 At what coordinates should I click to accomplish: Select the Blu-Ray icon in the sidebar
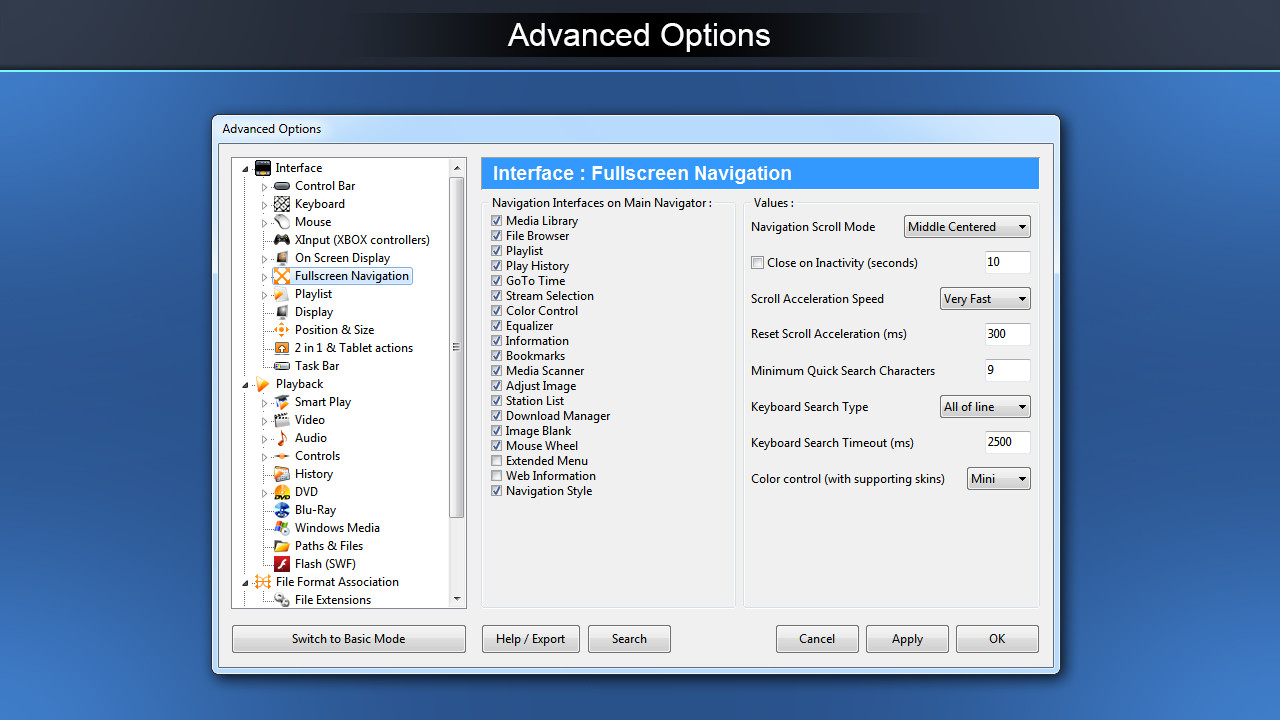(280, 509)
